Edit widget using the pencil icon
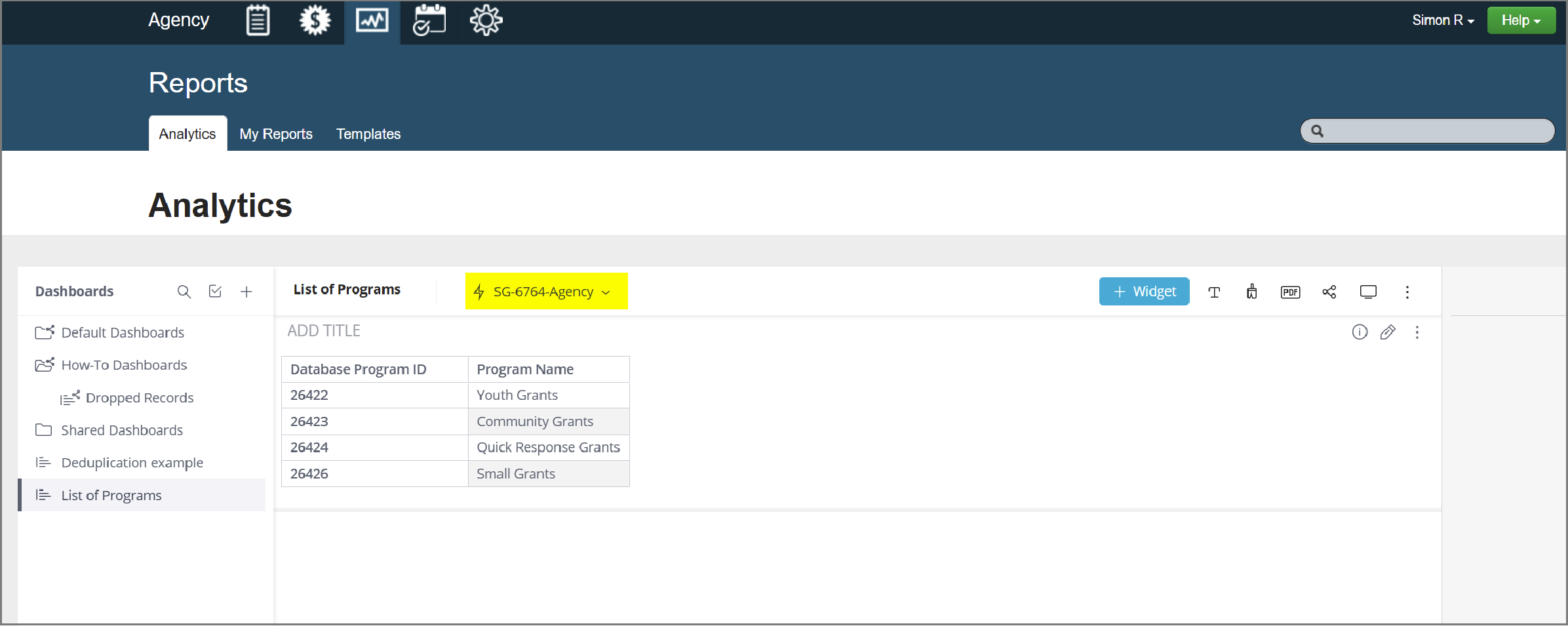This screenshot has height=626, width=1568. pyautogui.click(x=1388, y=332)
